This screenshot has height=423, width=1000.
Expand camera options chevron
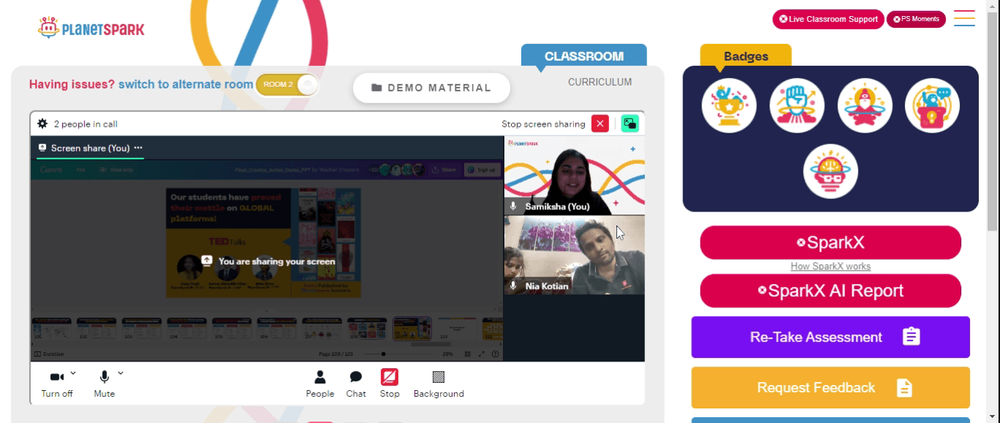coord(73,373)
